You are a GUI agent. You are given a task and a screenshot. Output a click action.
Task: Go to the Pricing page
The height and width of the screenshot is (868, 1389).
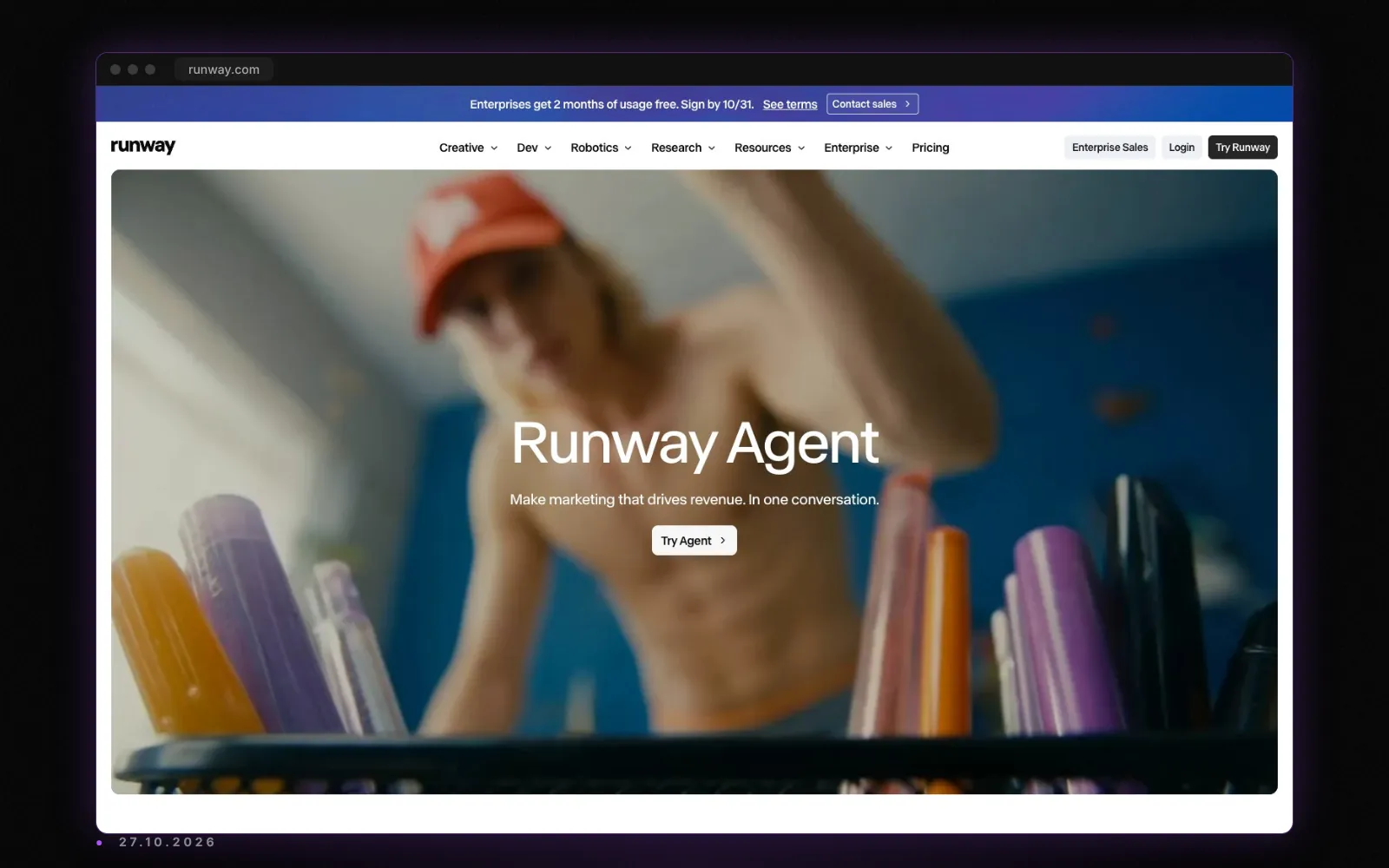tap(931, 148)
